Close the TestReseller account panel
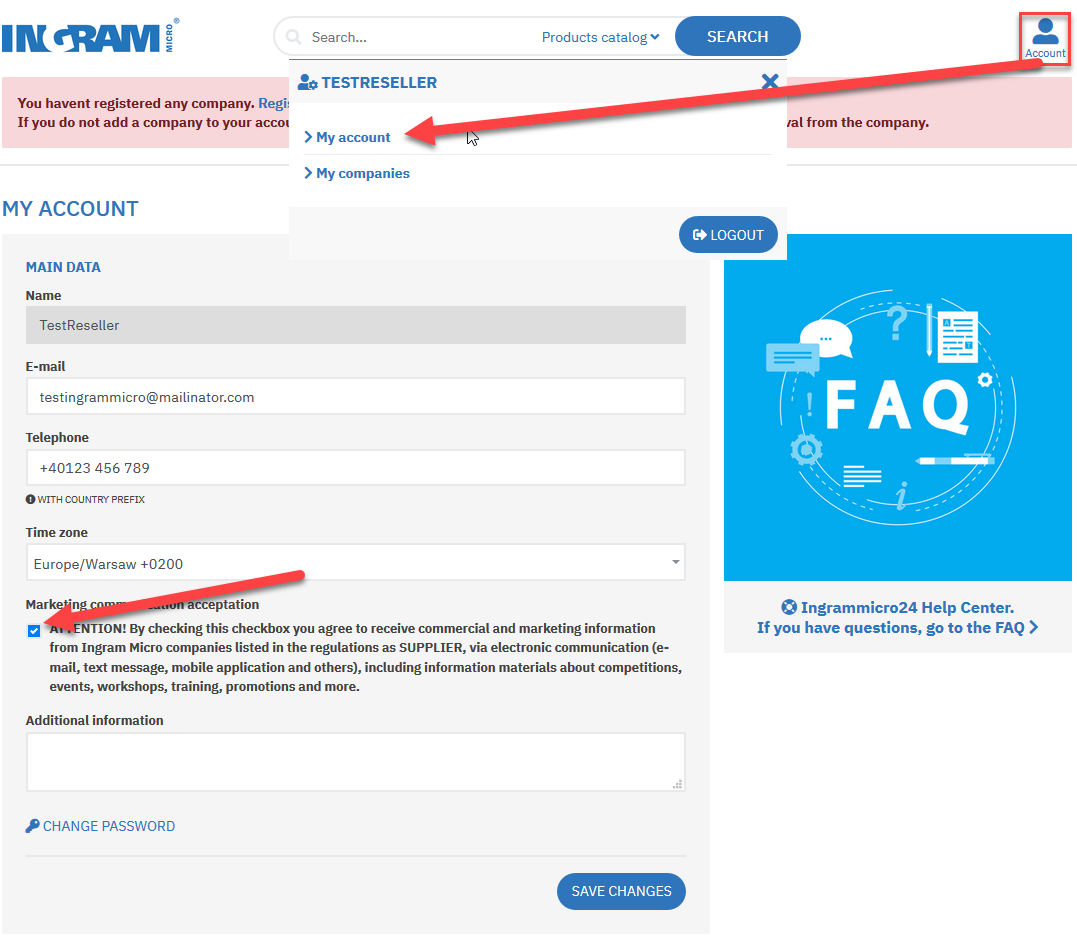The width and height of the screenshot is (1077, 936). coord(770,82)
